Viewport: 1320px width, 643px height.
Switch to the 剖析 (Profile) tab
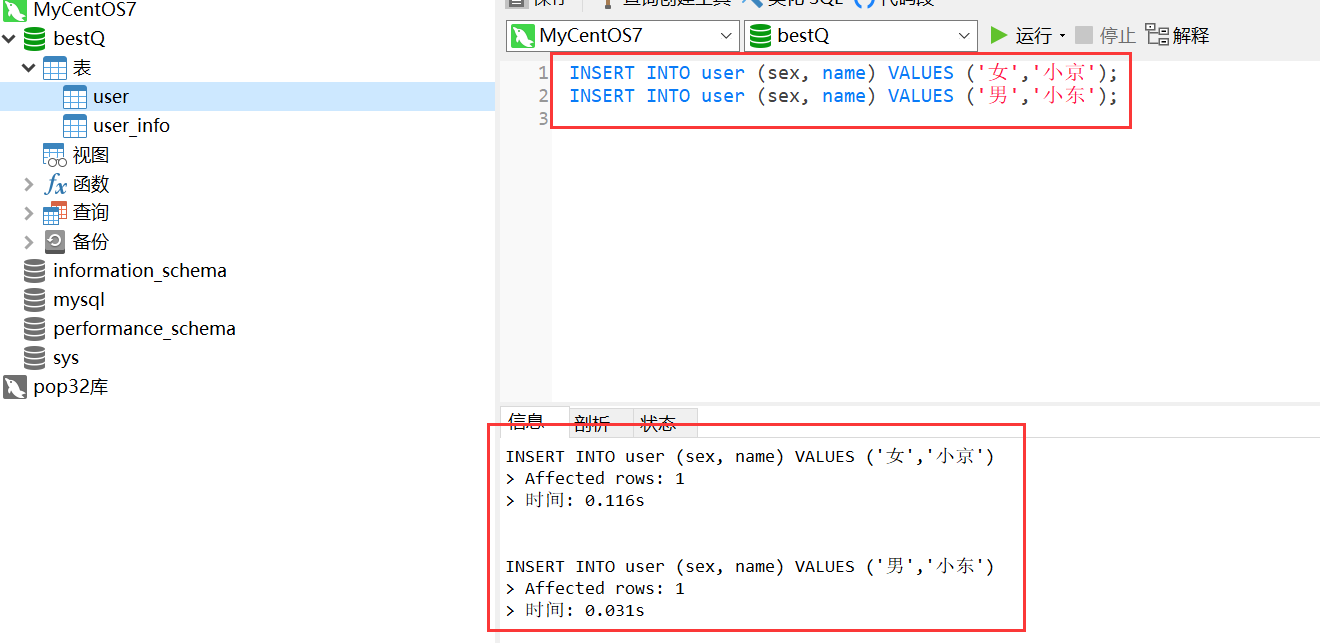coord(601,423)
